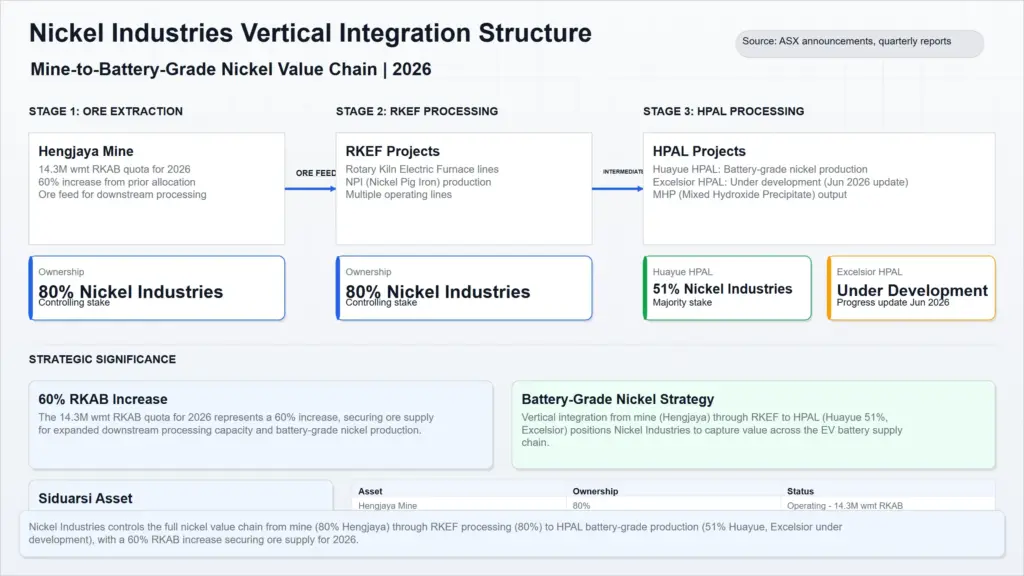Click the 60% RKAB Increase card heading
Viewport: 1024px width, 576px height.
point(103,399)
